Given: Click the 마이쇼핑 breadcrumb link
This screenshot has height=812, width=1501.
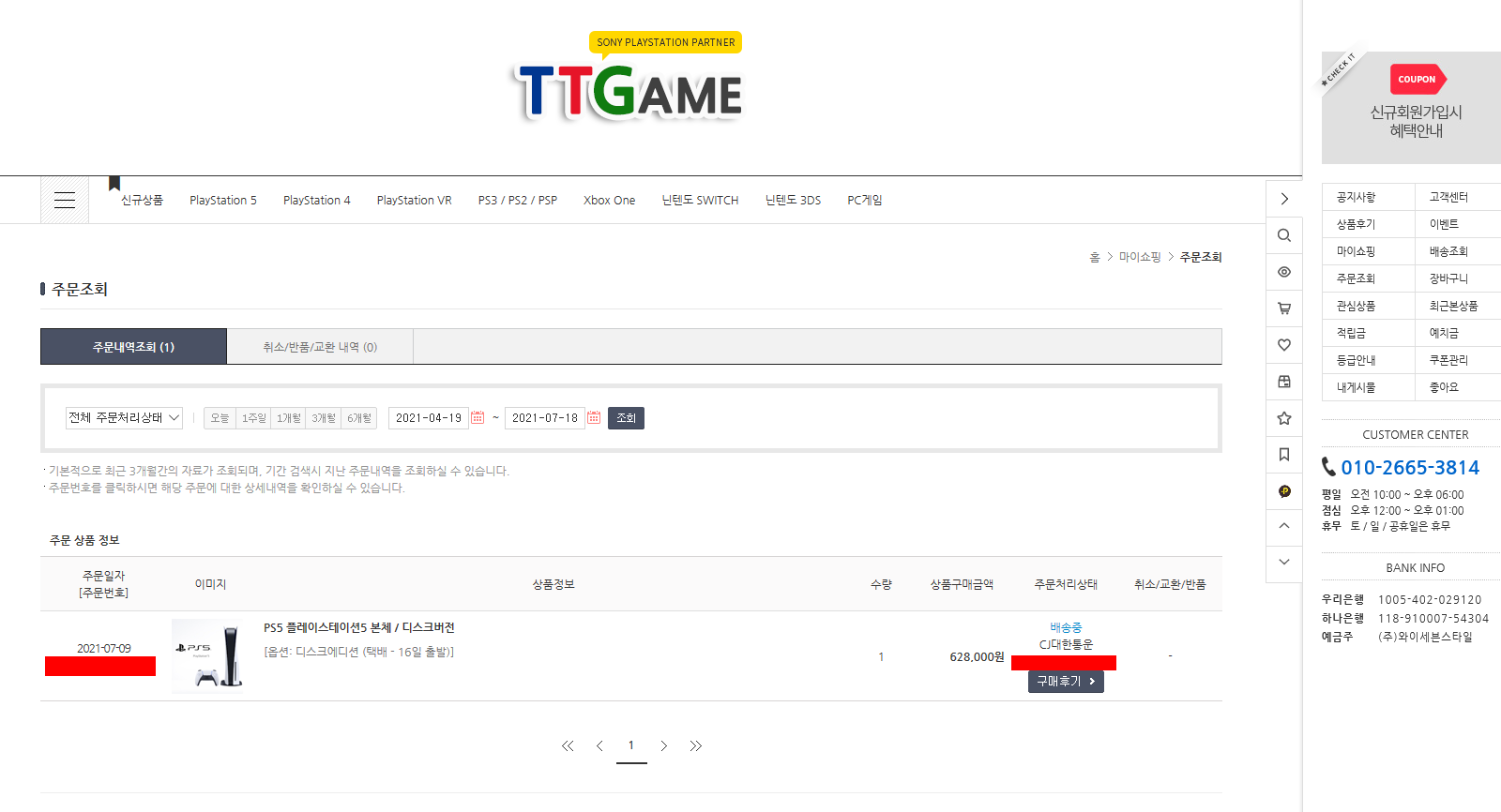Looking at the screenshot, I should (1140, 257).
